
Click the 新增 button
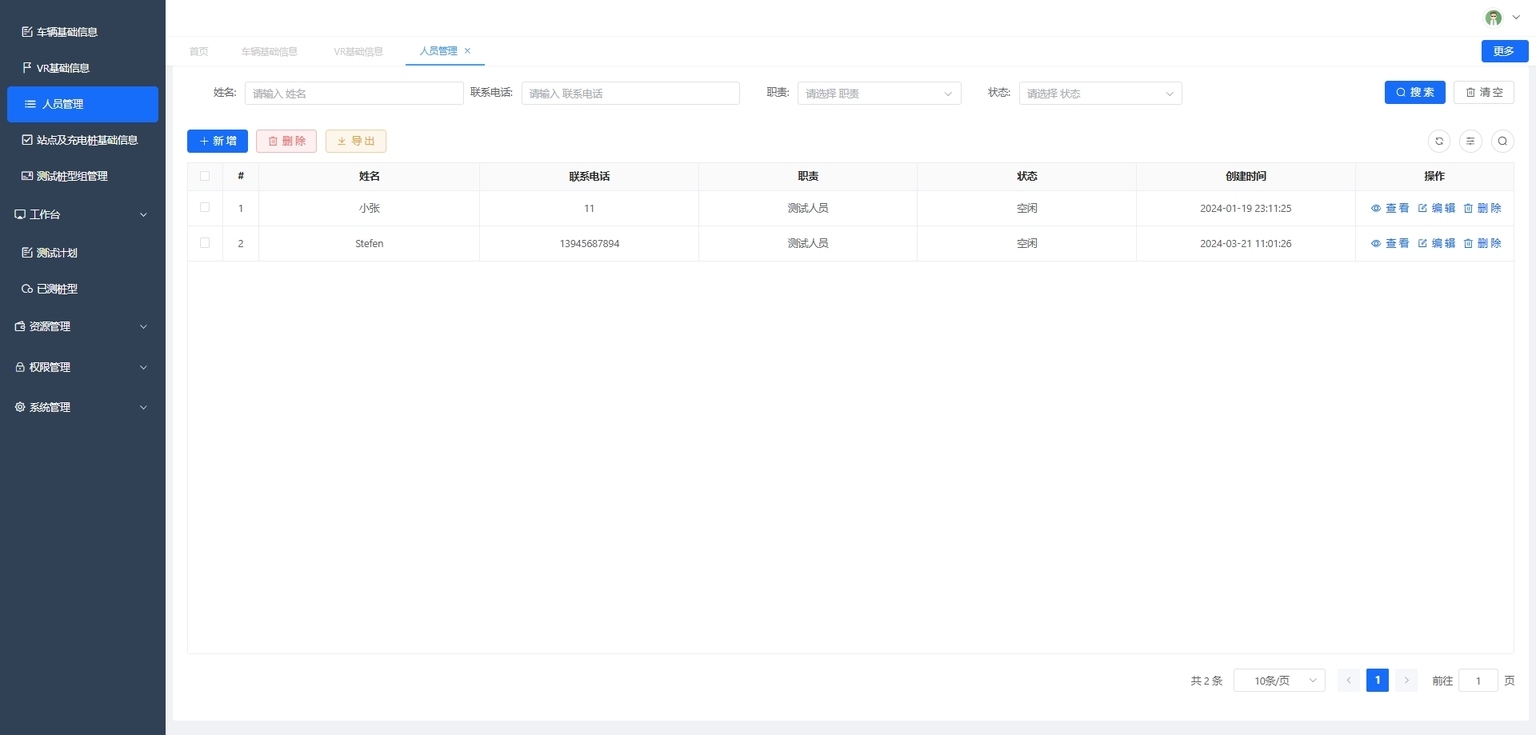pos(217,141)
